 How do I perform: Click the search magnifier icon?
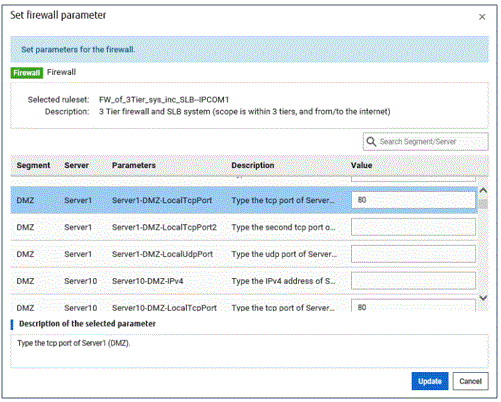(x=371, y=142)
